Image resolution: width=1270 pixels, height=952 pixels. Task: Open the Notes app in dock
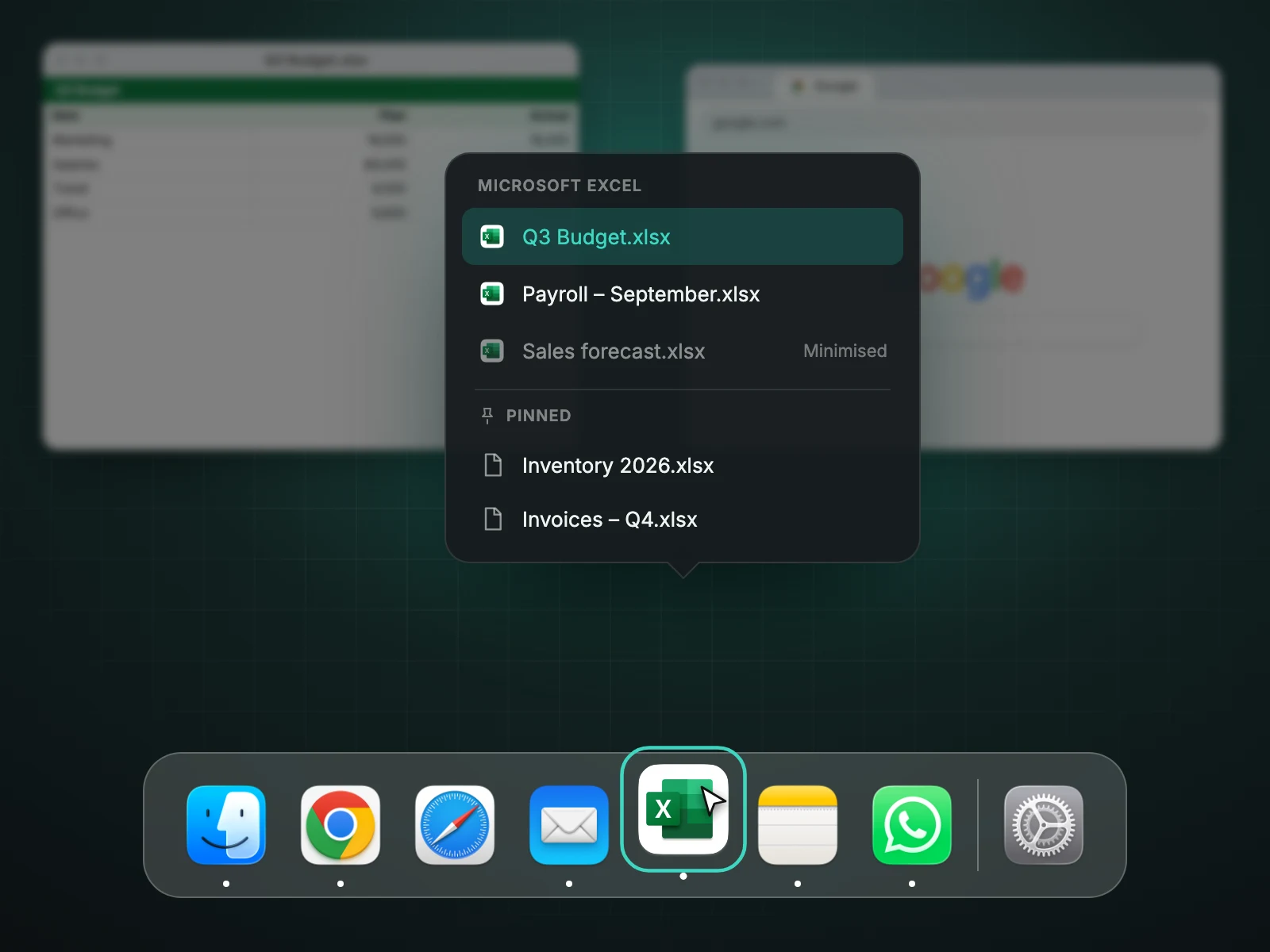pos(798,824)
